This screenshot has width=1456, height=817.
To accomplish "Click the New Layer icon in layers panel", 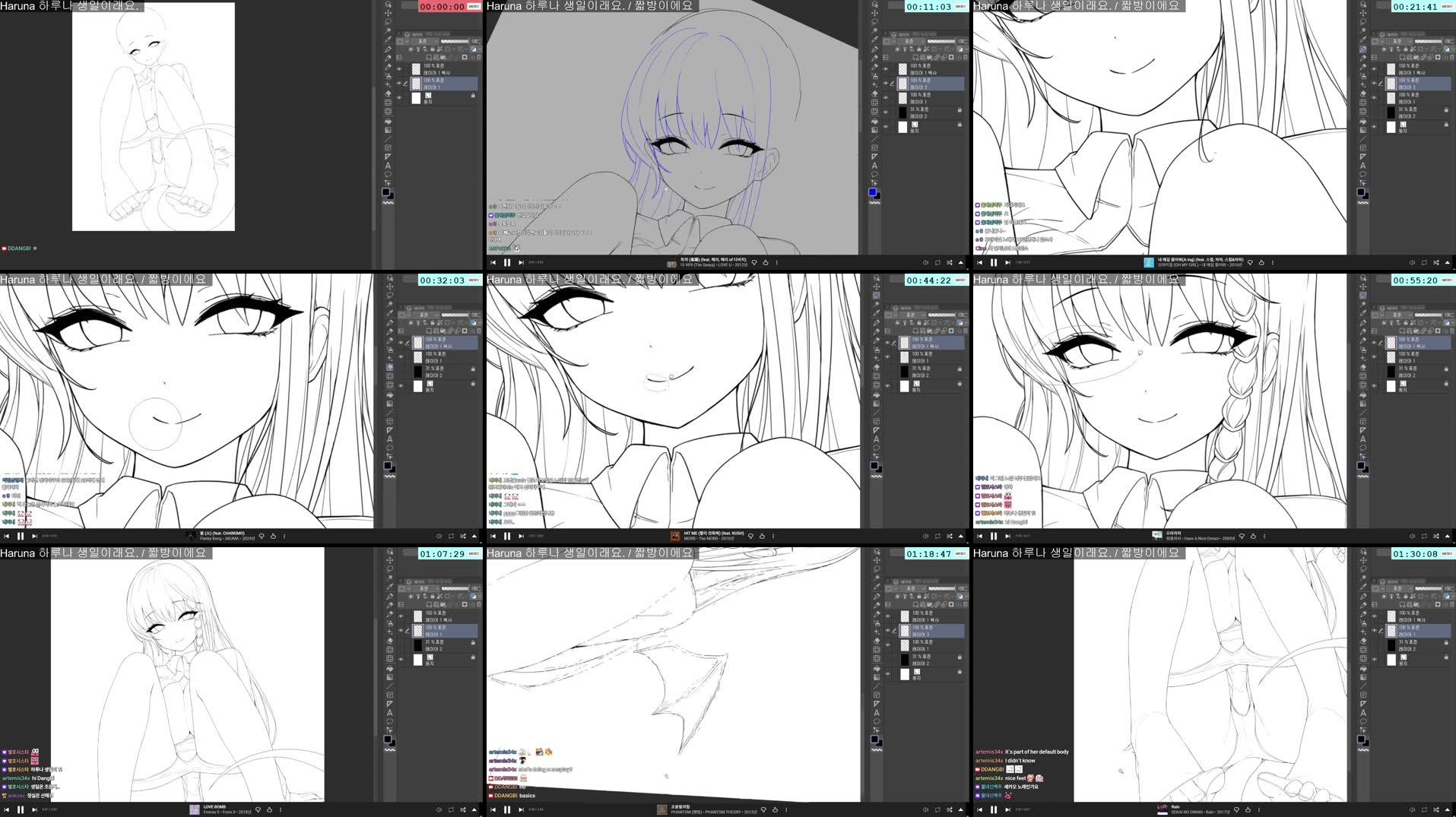I will (x=430, y=57).
